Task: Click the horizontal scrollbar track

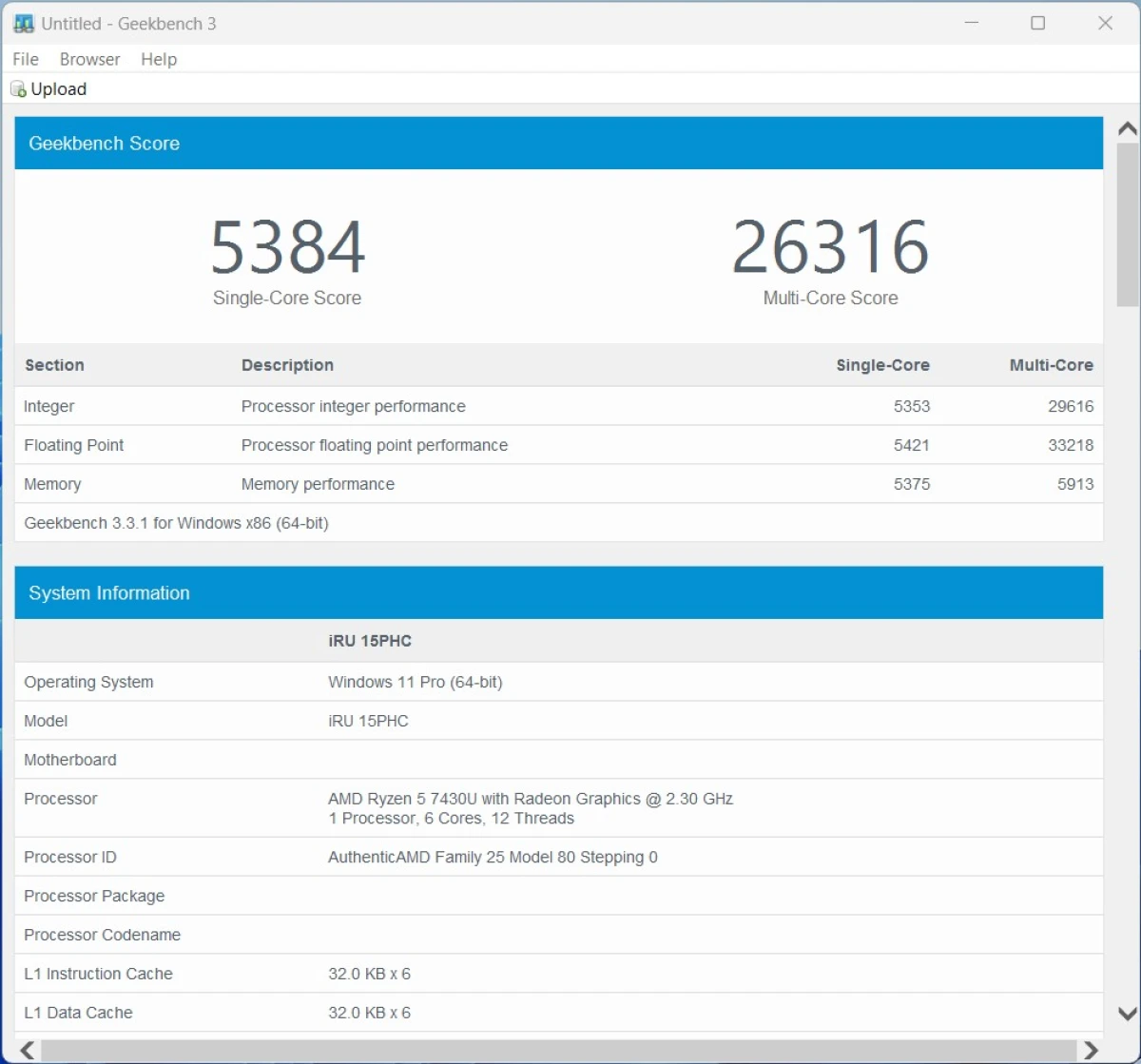Action: (559, 1050)
